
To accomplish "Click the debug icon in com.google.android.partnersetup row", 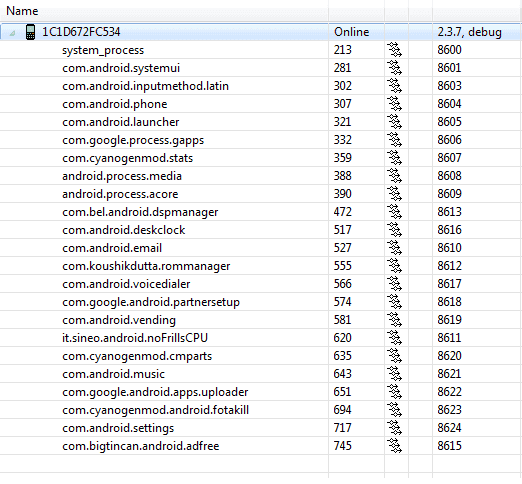I will coord(395,302).
